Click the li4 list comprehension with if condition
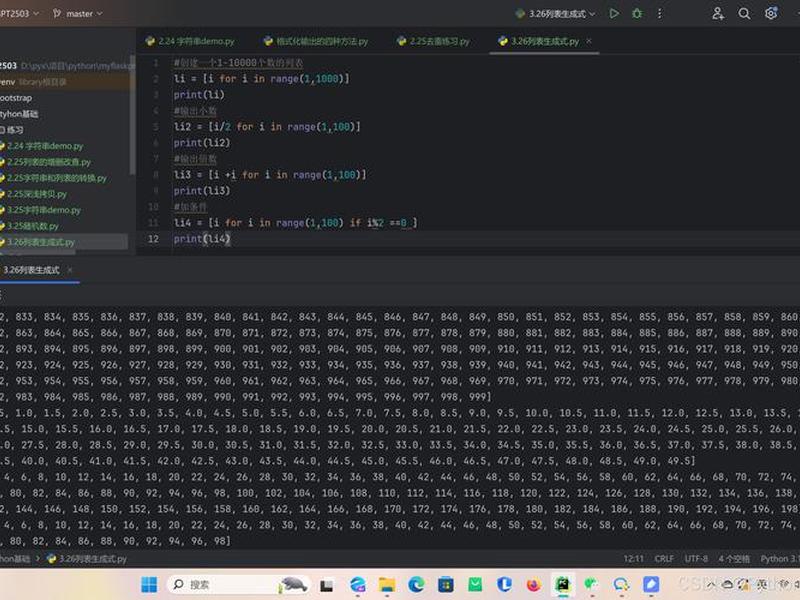Screen dimensions: 800x600 click(x=295, y=222)
